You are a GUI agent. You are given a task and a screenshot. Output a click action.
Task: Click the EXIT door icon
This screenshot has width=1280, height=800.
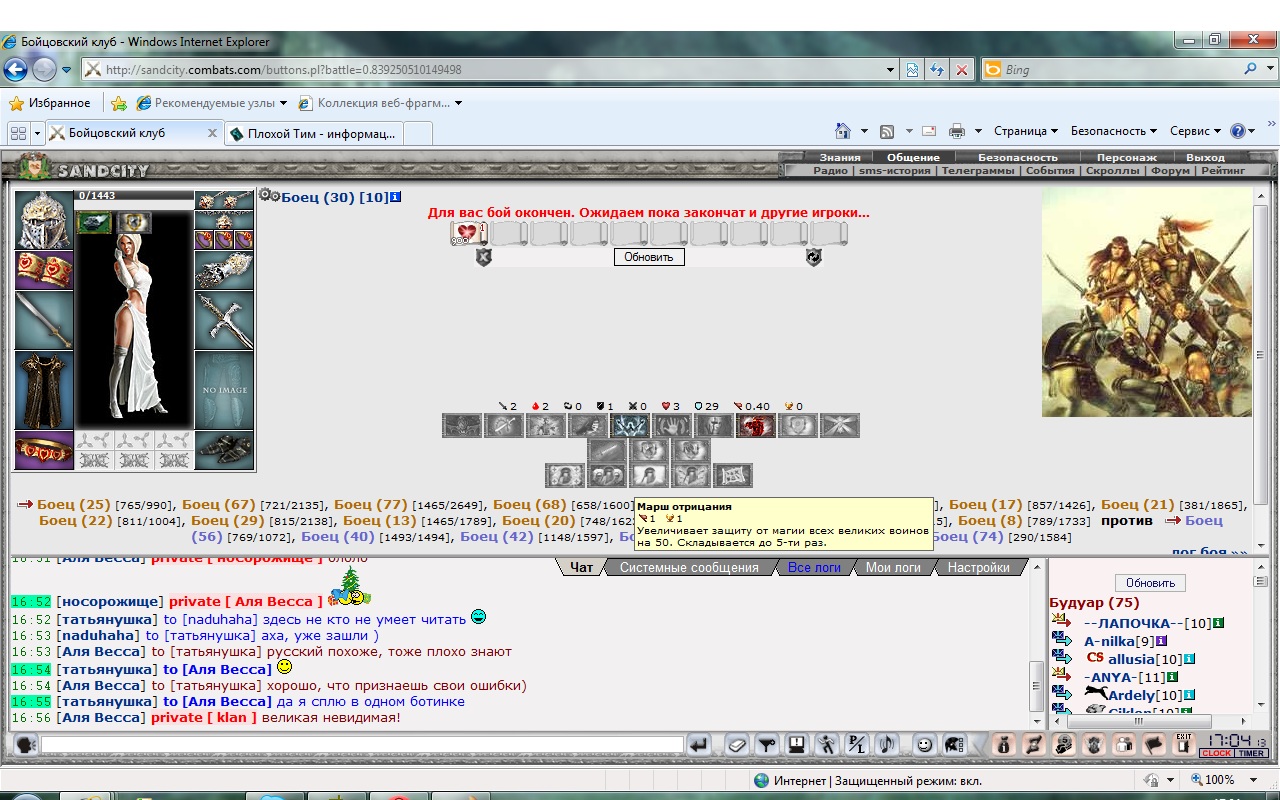[x=1183, y=744]
